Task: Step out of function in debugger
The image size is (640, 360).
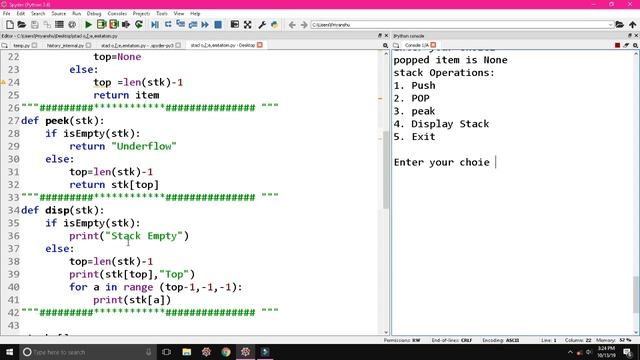Action: click(x=193, y=24)
